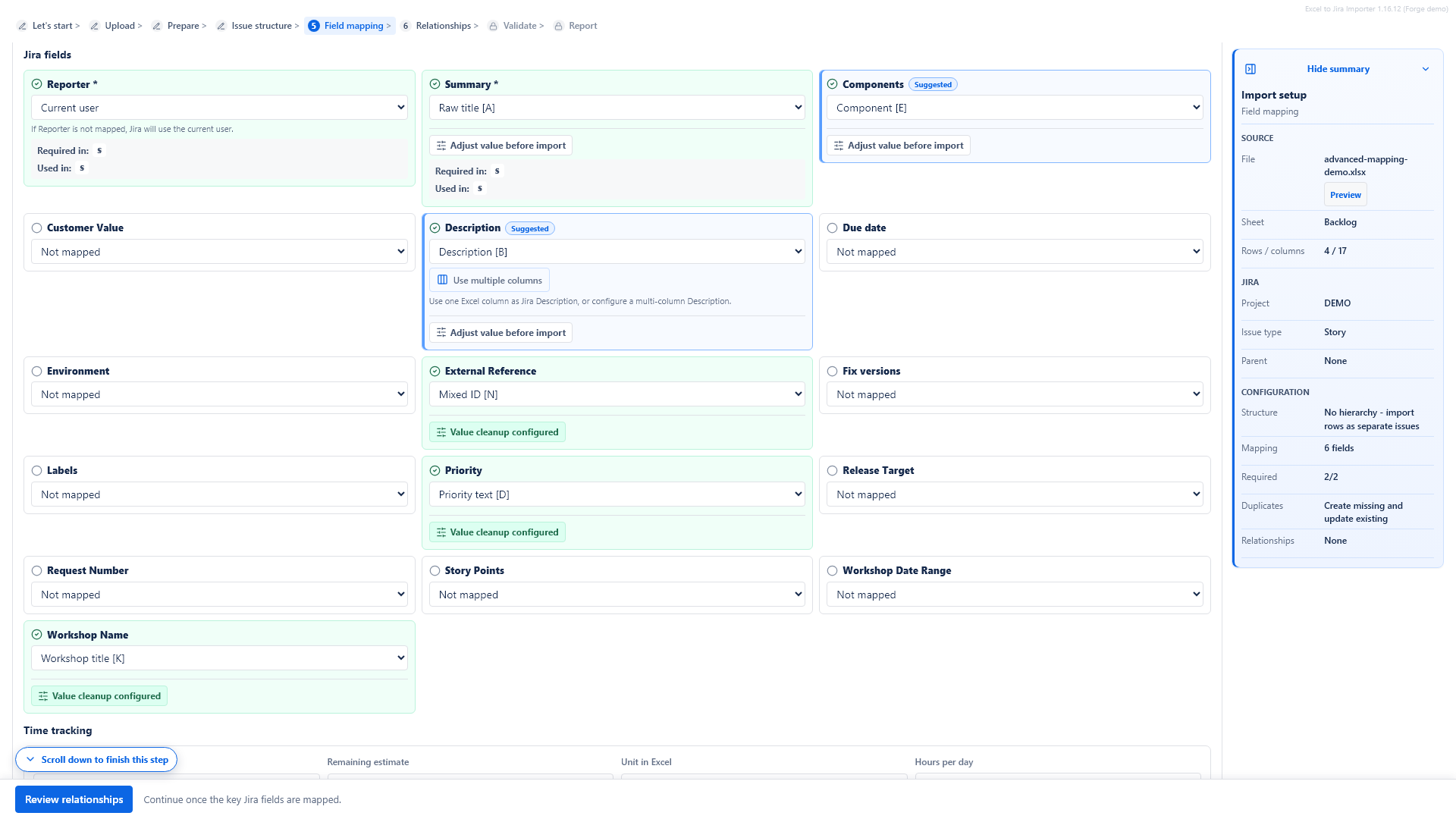Click mapped check icon next to Summary
The image size is (1456, 819).
coord(435,84)
